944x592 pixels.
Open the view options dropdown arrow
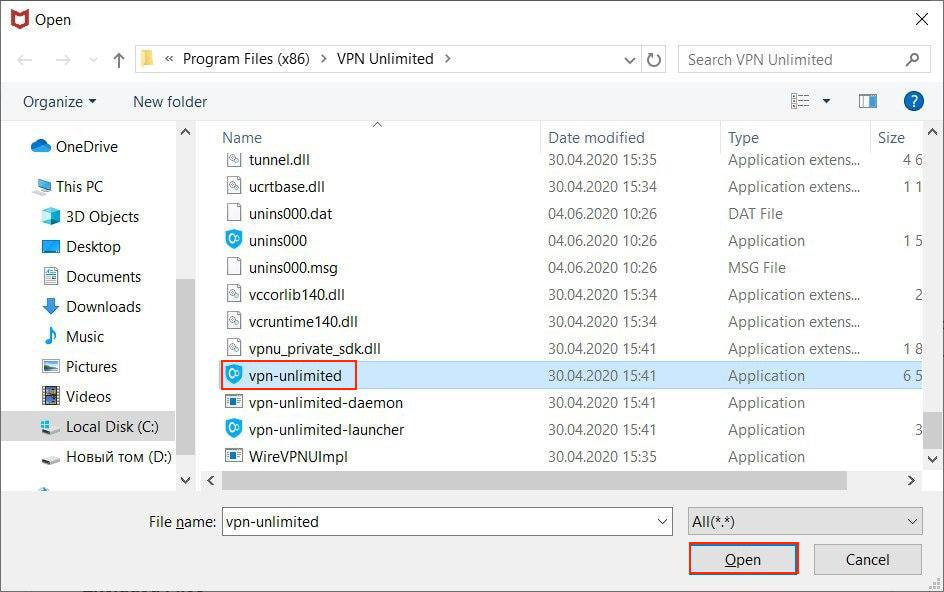[x=826, y=101]
